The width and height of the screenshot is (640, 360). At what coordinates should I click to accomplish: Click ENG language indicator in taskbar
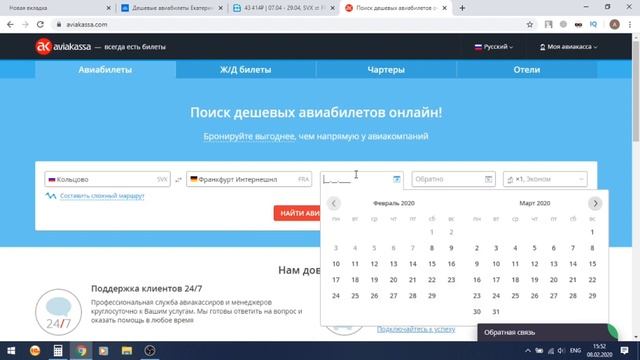[576, 351]
